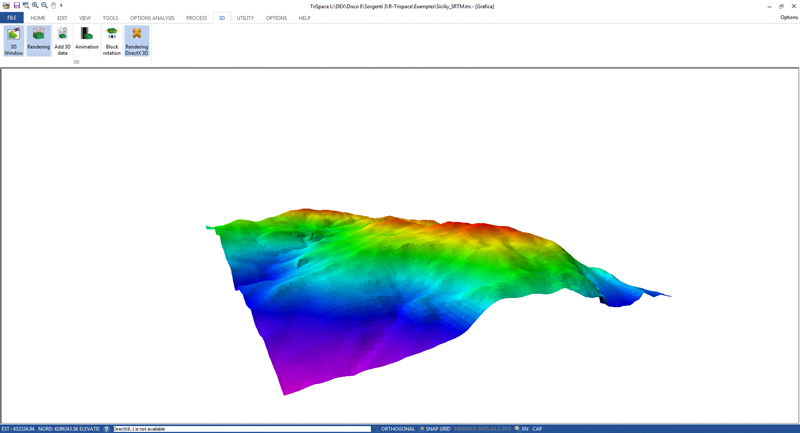800x433 pixels.
Task: Switch to the HOME tab
Action: point(38,18)
